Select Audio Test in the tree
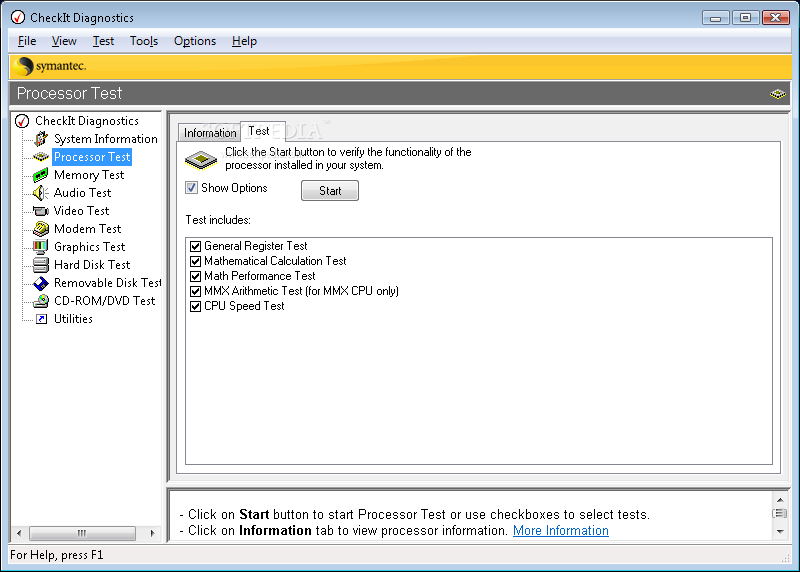This screenshot has height=572, width=800. [83, 193]
